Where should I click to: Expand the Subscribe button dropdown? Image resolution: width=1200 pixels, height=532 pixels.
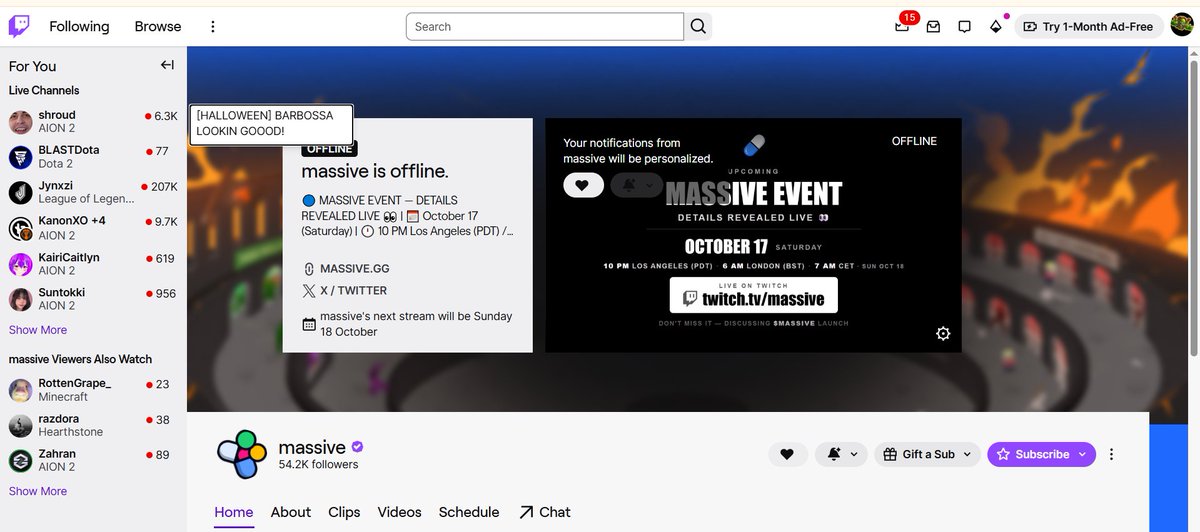click(x=1080, y=454)
